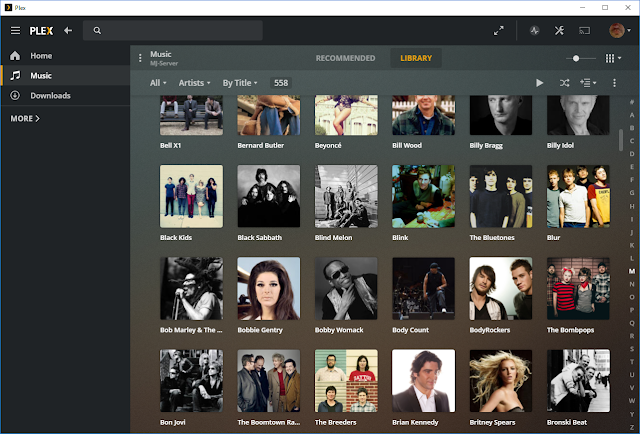The image size is (640, 434).
Task: Click the Bill Wood artist name
Action: tap(407, 145)
